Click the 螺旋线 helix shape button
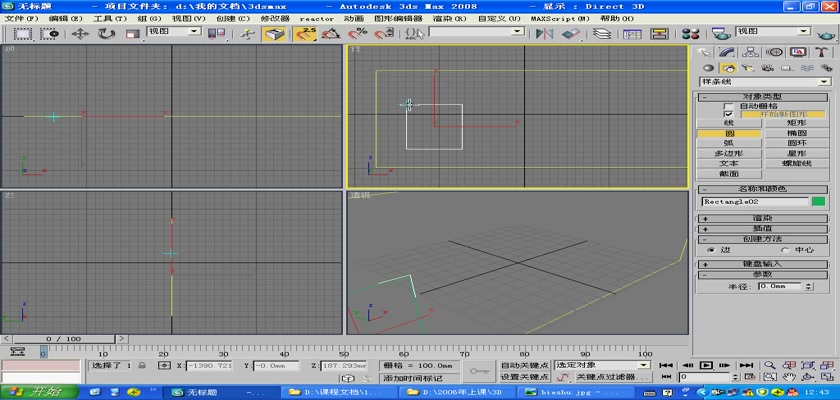Viewport: 840px width, 400px height. click(796, 163)
